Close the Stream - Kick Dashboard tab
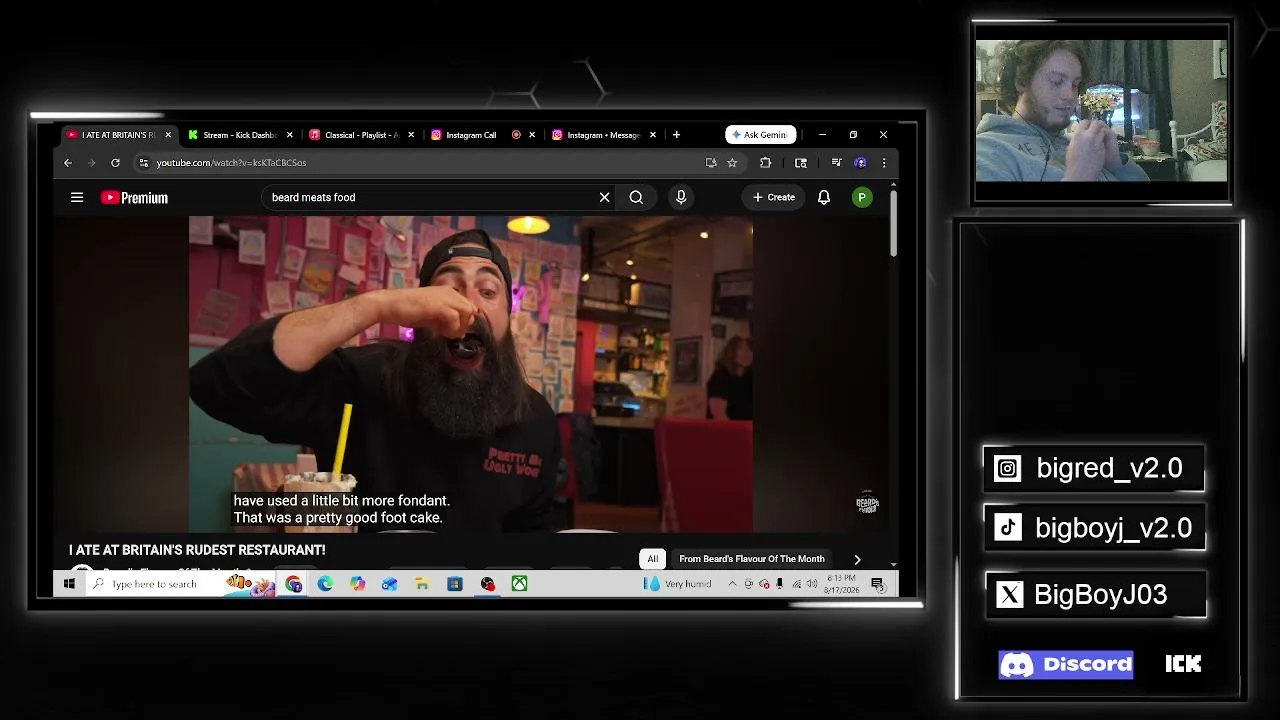 [290, 135]
